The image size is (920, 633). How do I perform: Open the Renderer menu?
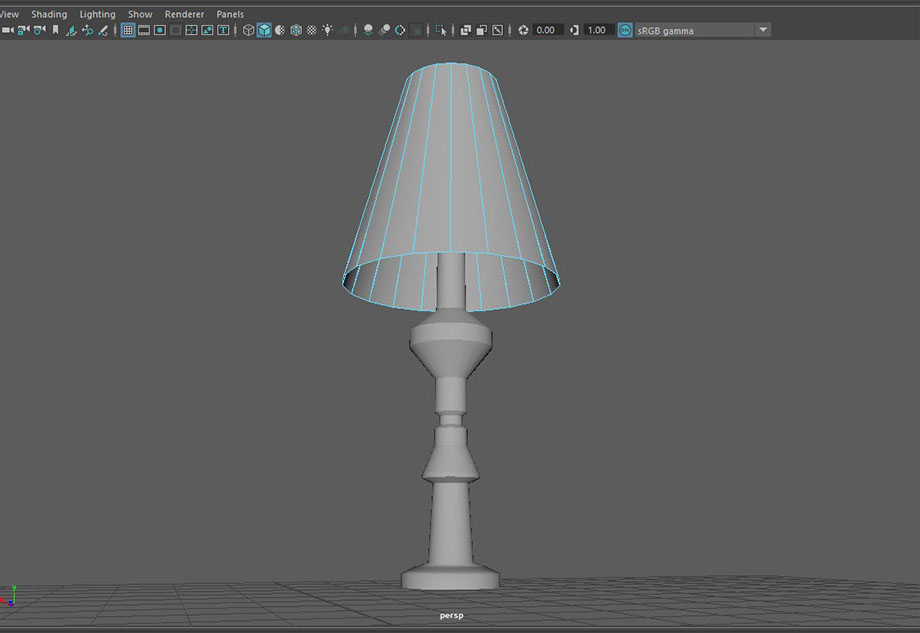[x=184, y=14]
